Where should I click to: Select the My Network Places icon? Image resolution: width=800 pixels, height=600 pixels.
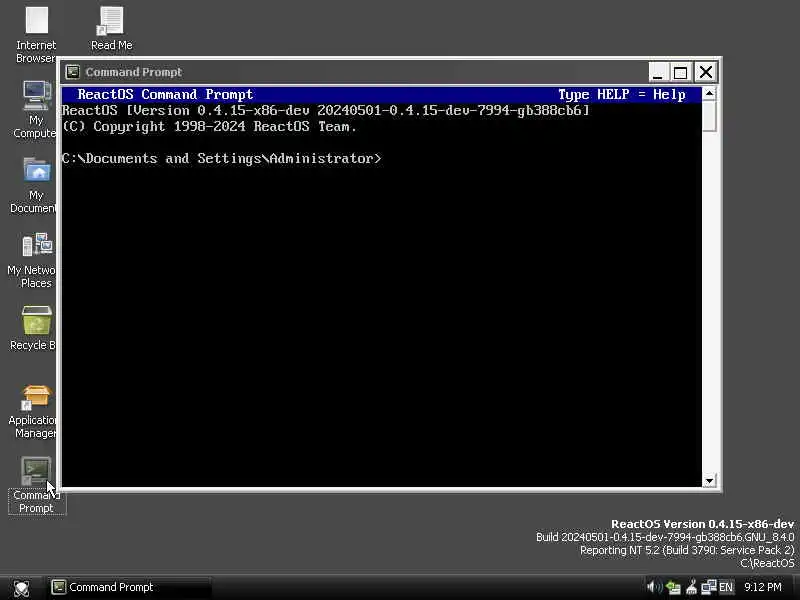pos(32,261)
